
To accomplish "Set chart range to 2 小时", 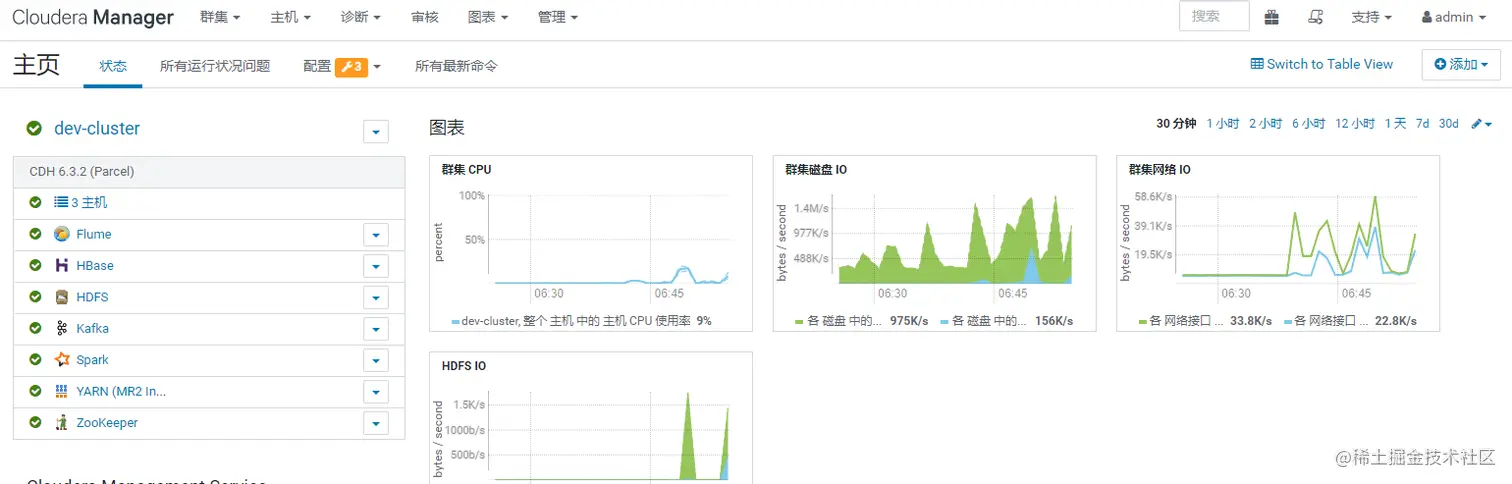I will click(1265, 124).
